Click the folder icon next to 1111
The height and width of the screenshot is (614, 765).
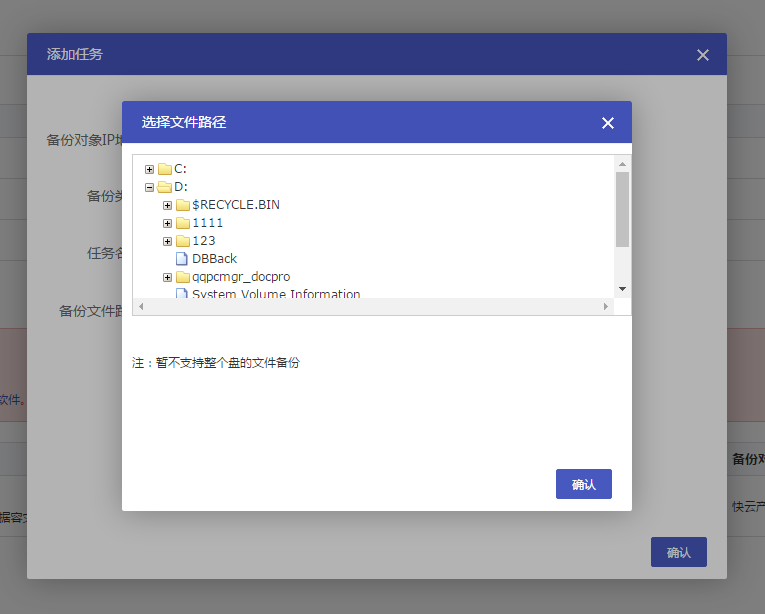tap(183, 223)
